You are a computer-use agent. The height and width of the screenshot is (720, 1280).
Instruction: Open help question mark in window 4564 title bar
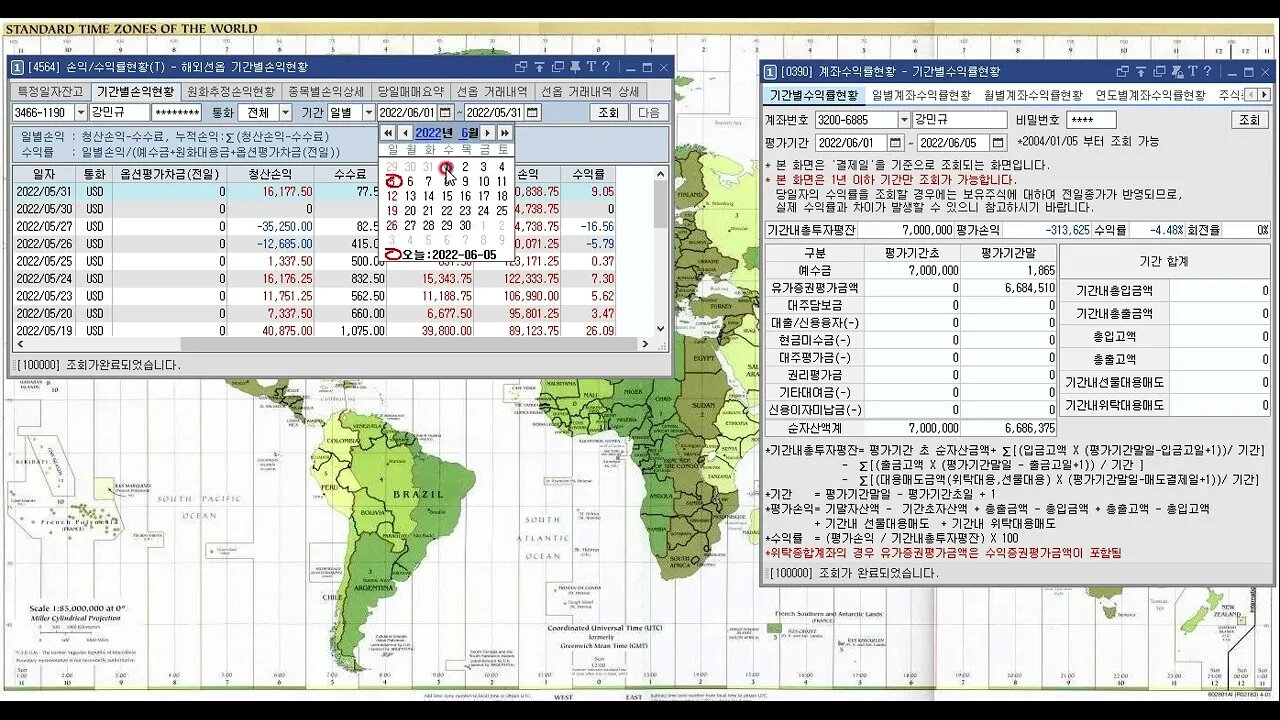607,67
